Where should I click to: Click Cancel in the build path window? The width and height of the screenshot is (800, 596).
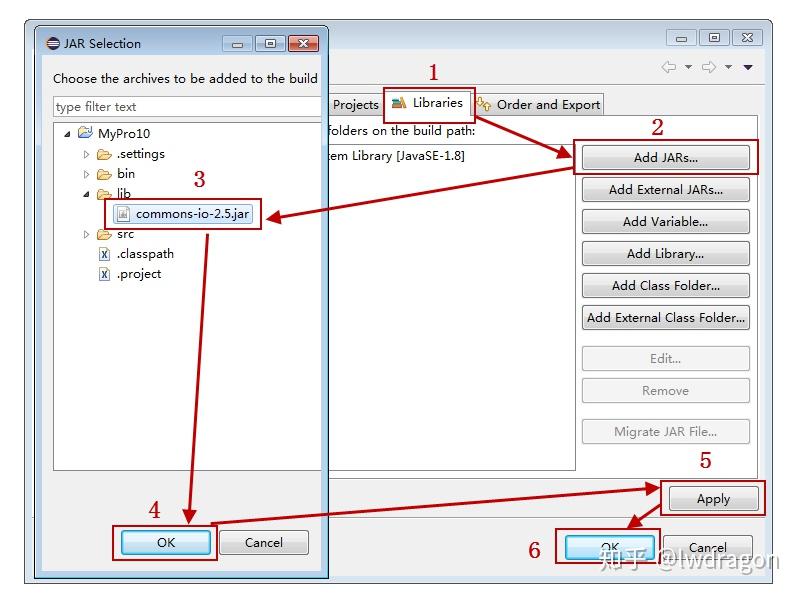(708, 548)
